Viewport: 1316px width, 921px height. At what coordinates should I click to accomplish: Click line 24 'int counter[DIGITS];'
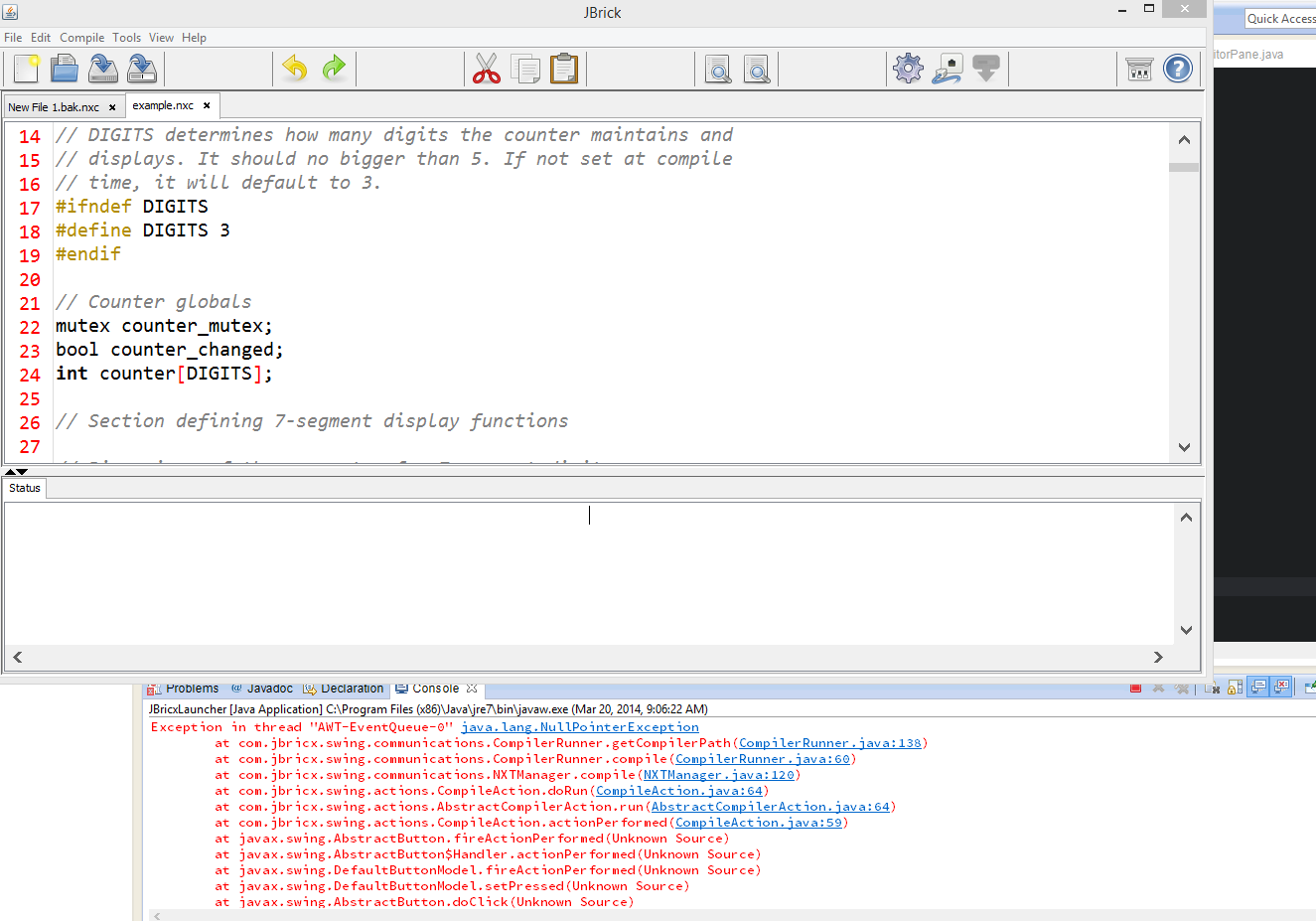tap(164, 374)
